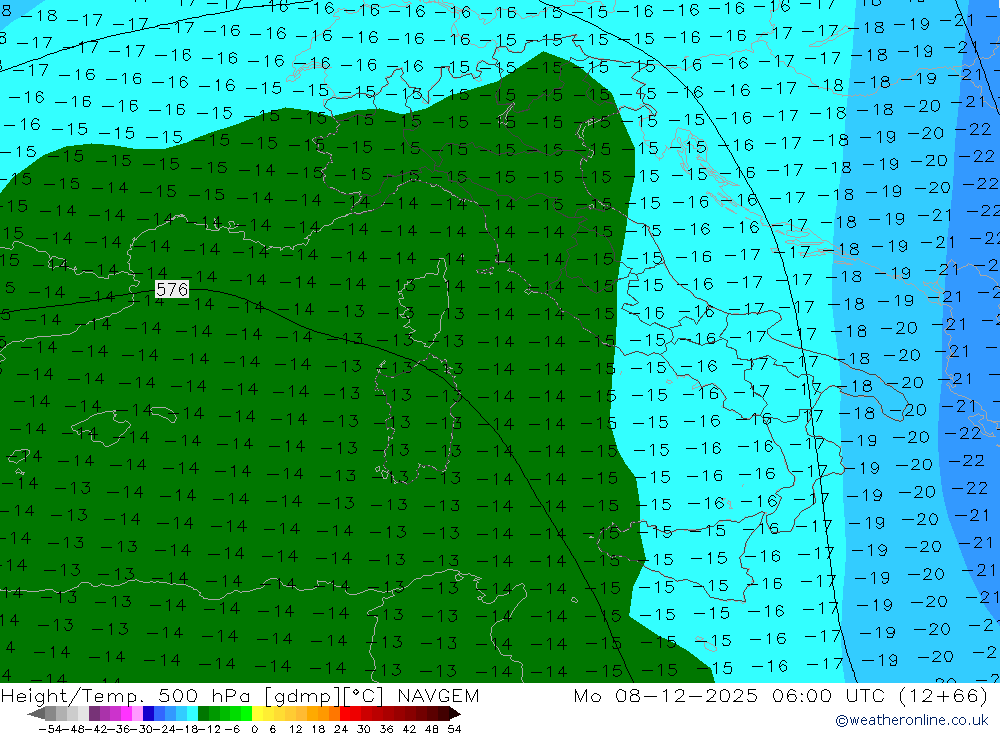Open the weatheronline.co.uk copyright link
The width and height of the screenshot is (1000, 733).
click(x=912, y=720)
